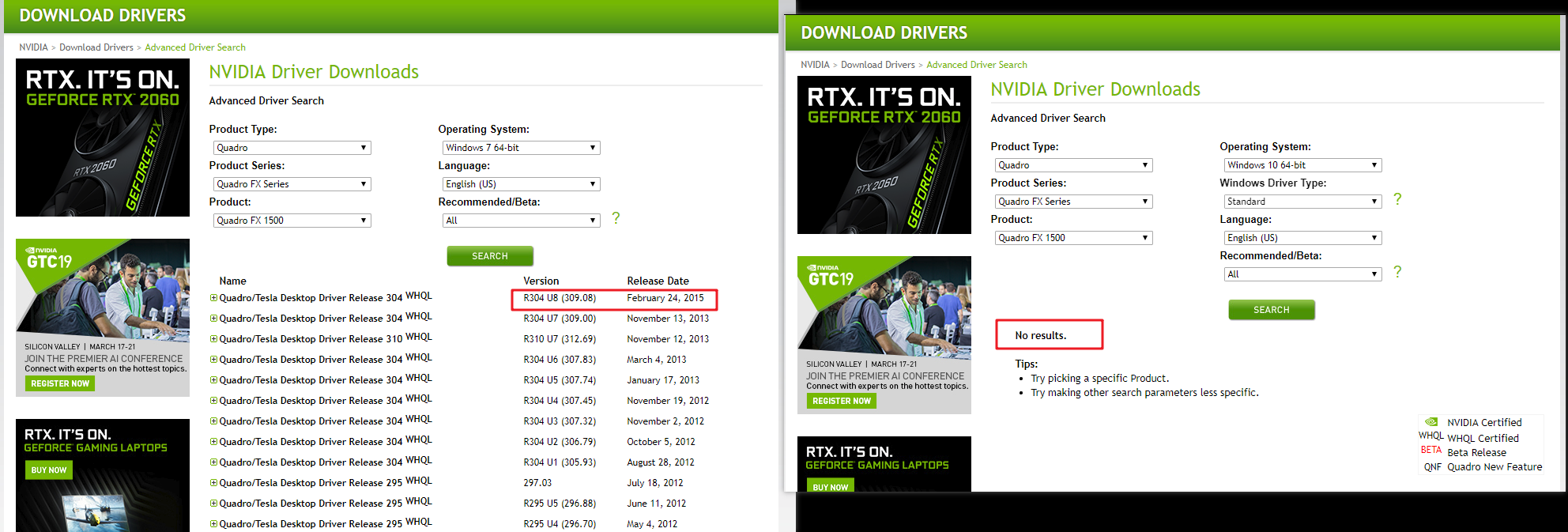Click the "R304 U3 (307.32)" version cell
The image size is (1568, 532).
[x=560, y=421]
